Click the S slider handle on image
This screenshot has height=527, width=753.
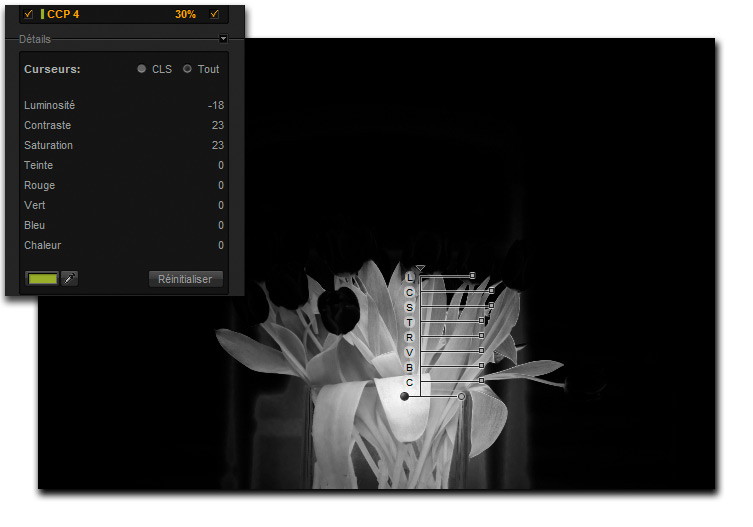[491, 306]
